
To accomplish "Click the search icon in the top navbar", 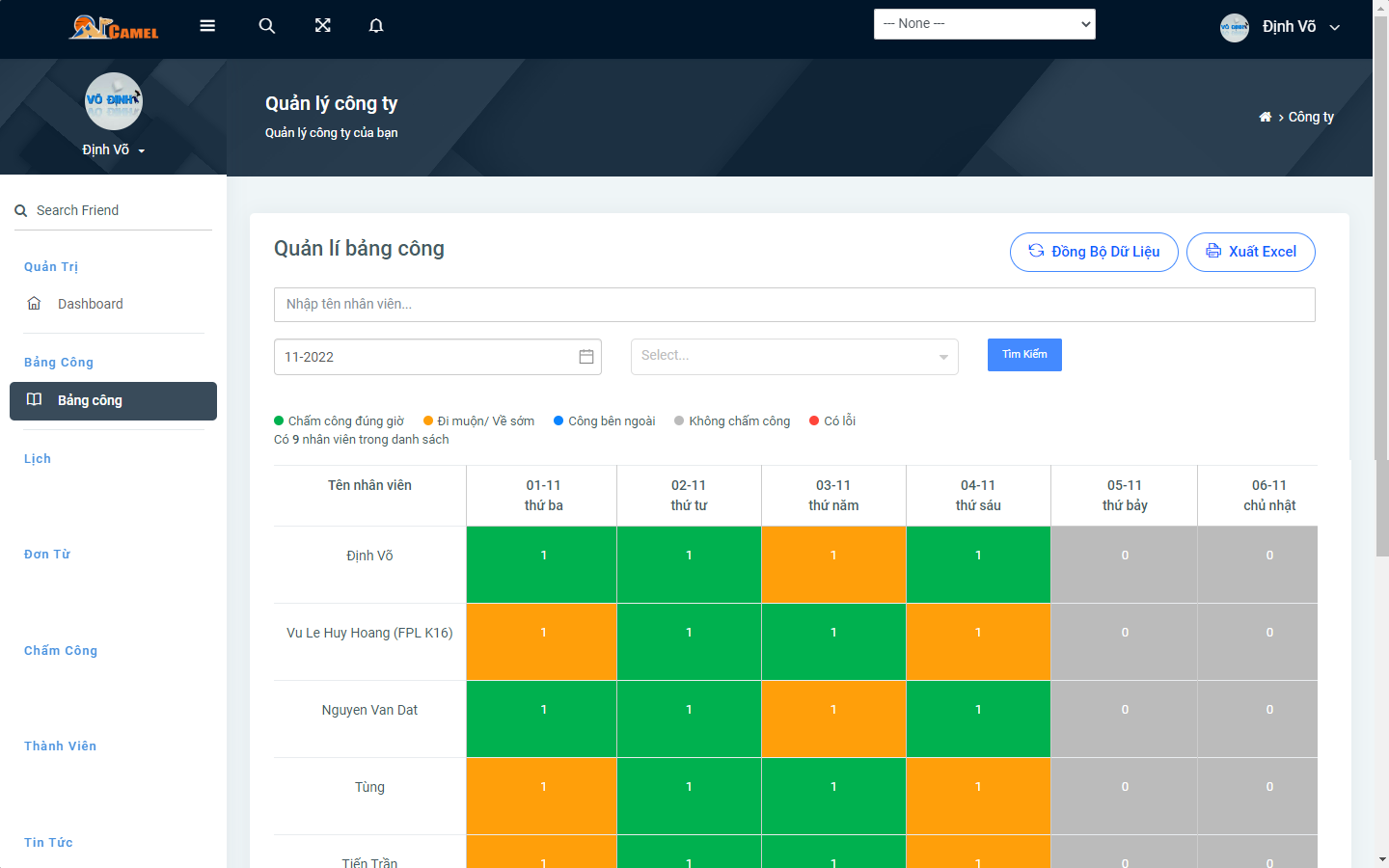I will [267, 25].
